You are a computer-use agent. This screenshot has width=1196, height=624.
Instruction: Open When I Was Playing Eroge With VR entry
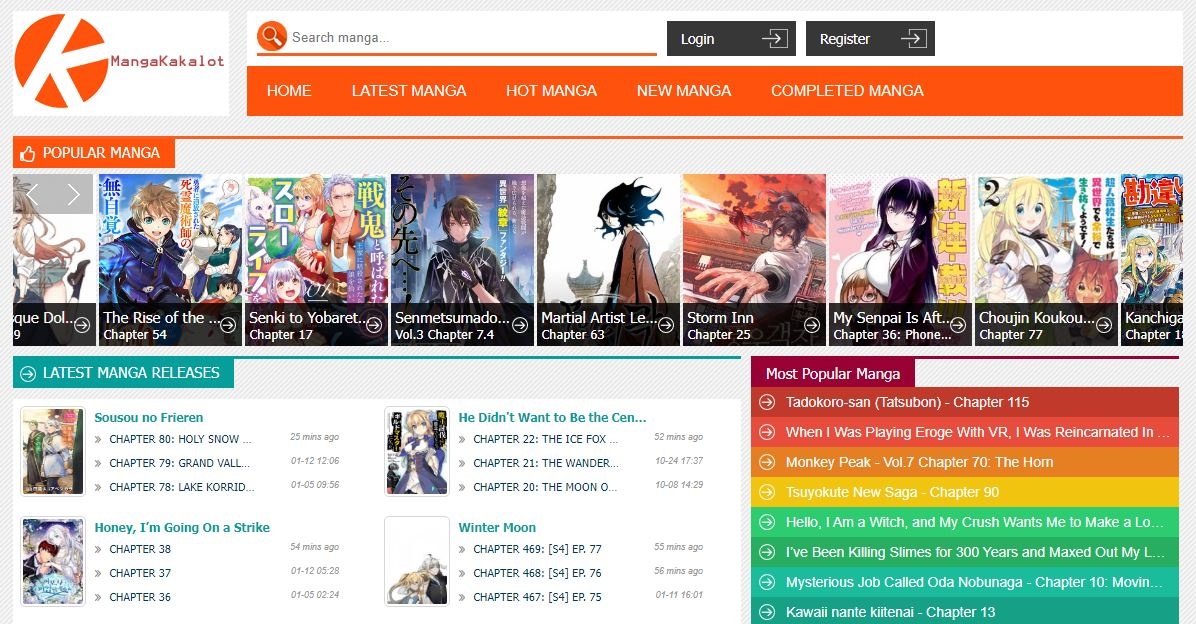pos(977,432)
